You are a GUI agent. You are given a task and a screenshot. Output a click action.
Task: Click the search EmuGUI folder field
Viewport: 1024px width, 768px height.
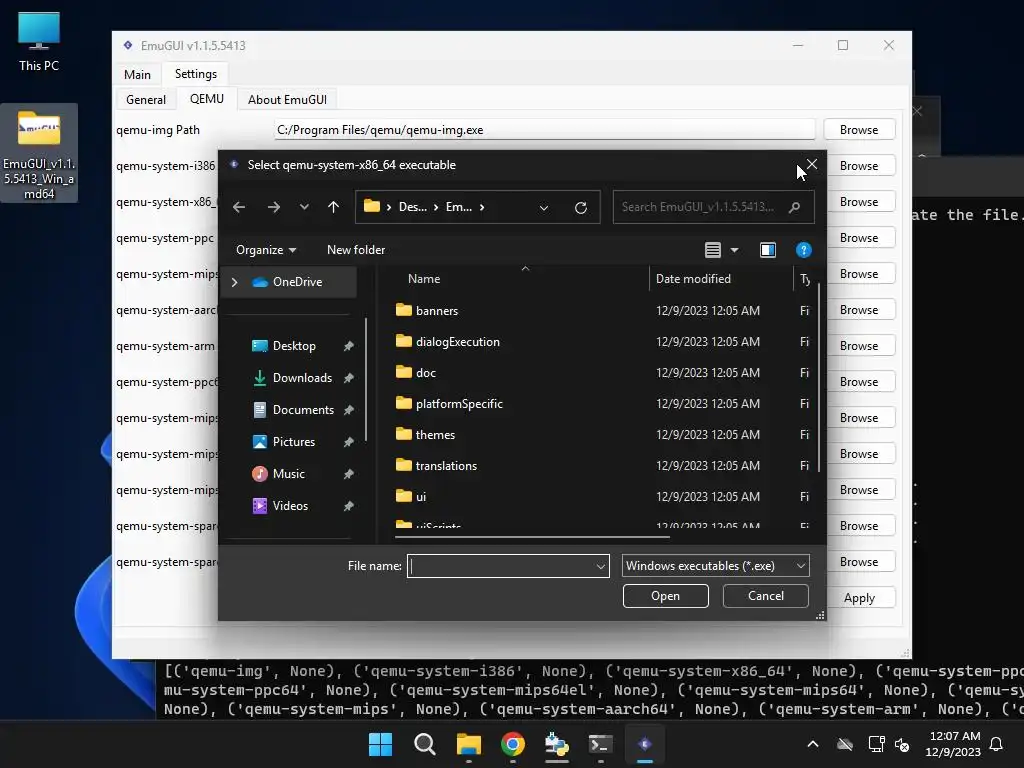coord(713,207)
